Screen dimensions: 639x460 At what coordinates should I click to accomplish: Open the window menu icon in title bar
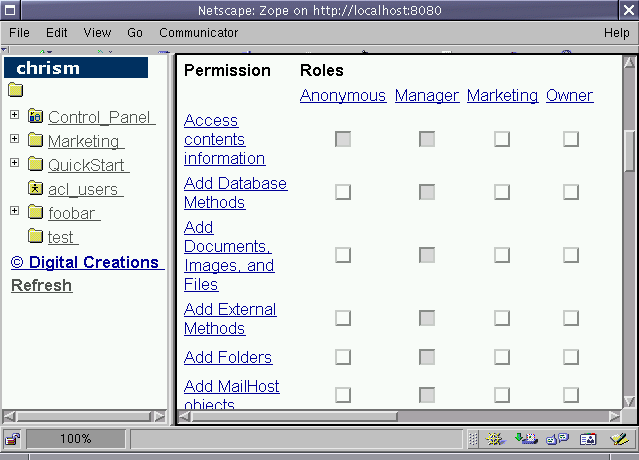click(x=10, y=10)
